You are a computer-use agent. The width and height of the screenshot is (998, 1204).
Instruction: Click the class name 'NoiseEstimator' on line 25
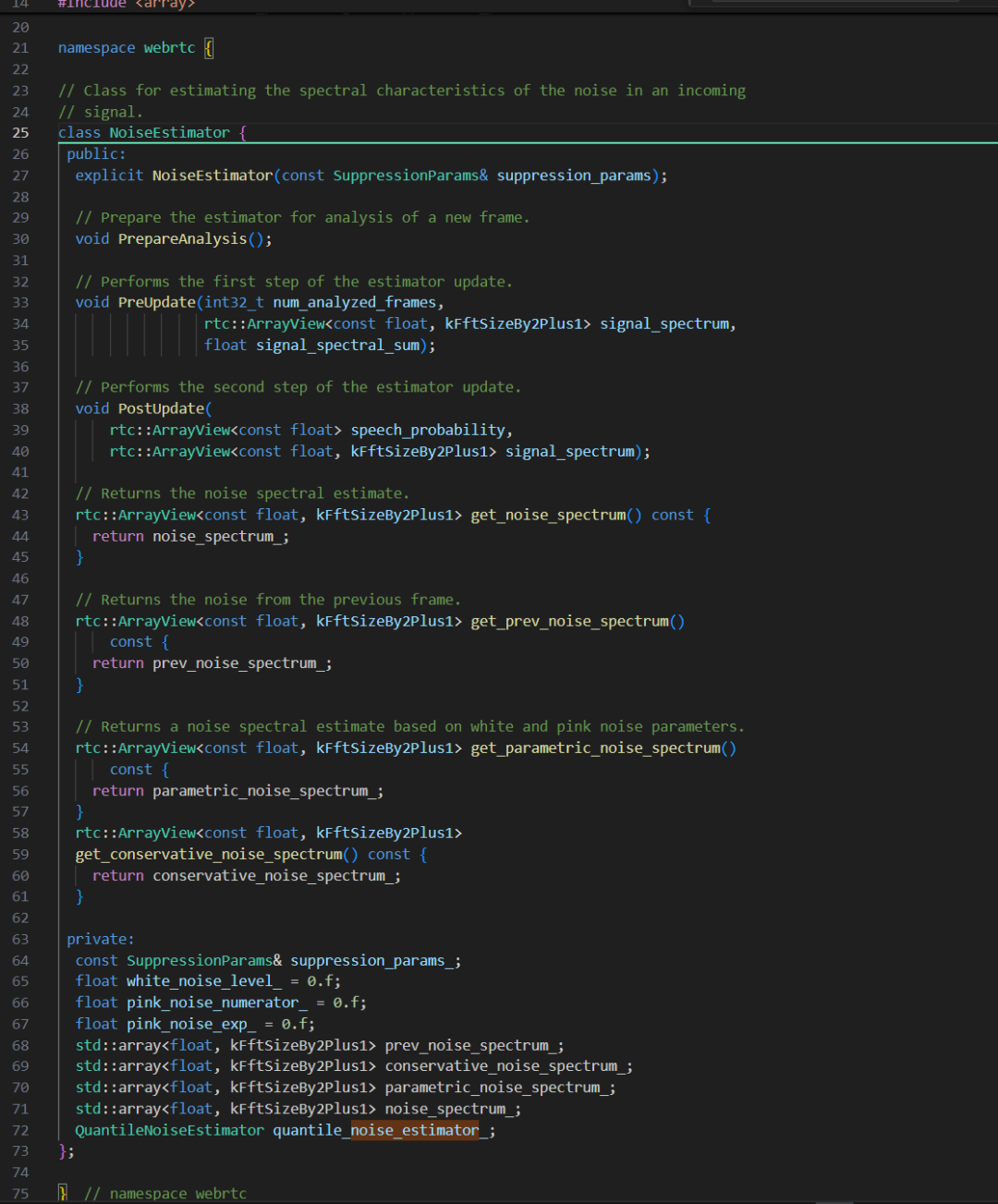[170, 133]
